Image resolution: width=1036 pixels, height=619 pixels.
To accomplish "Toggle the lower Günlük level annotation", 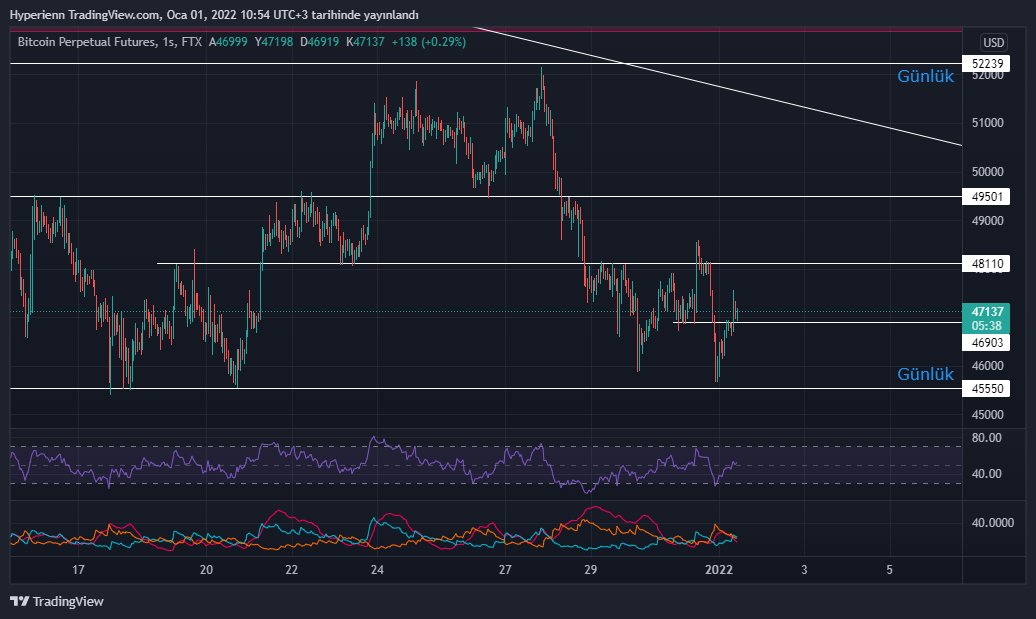I will click(x=925, y=374).
